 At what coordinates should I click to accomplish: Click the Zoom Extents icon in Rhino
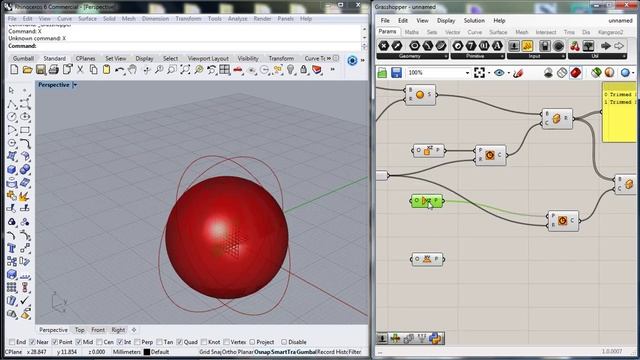(x=185, y=70)
